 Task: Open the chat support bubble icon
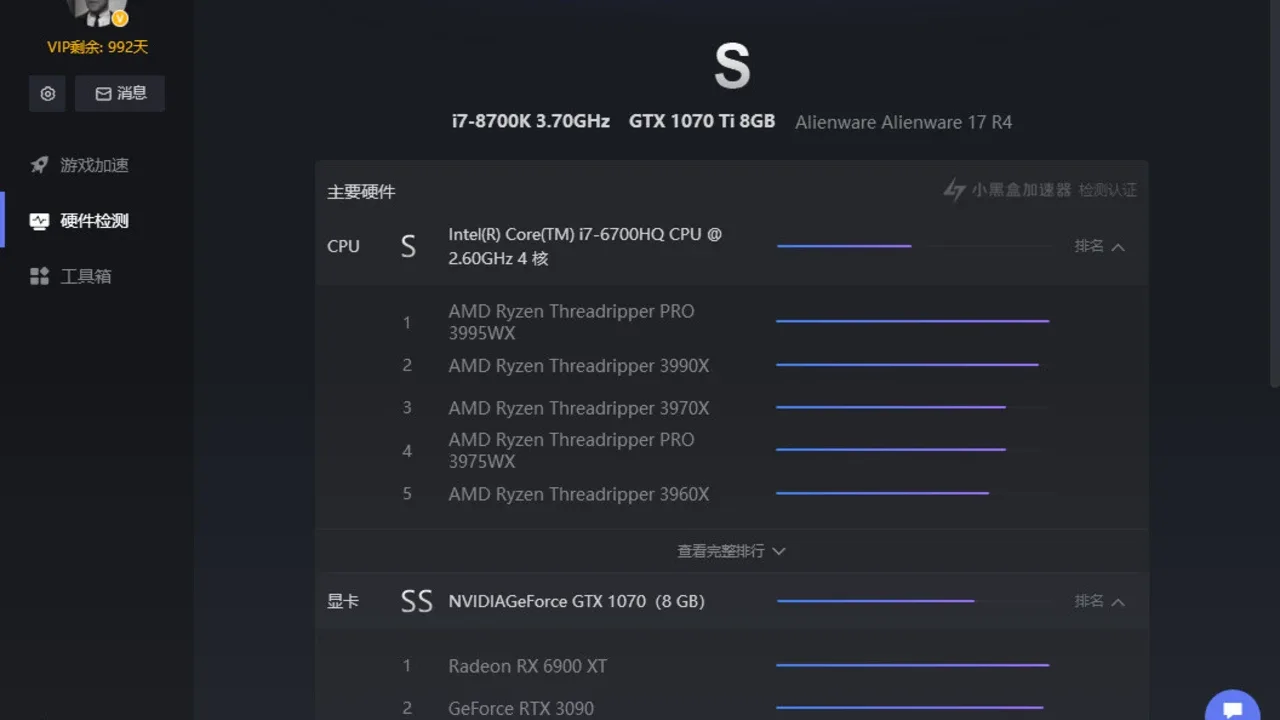coord(1232,707)
